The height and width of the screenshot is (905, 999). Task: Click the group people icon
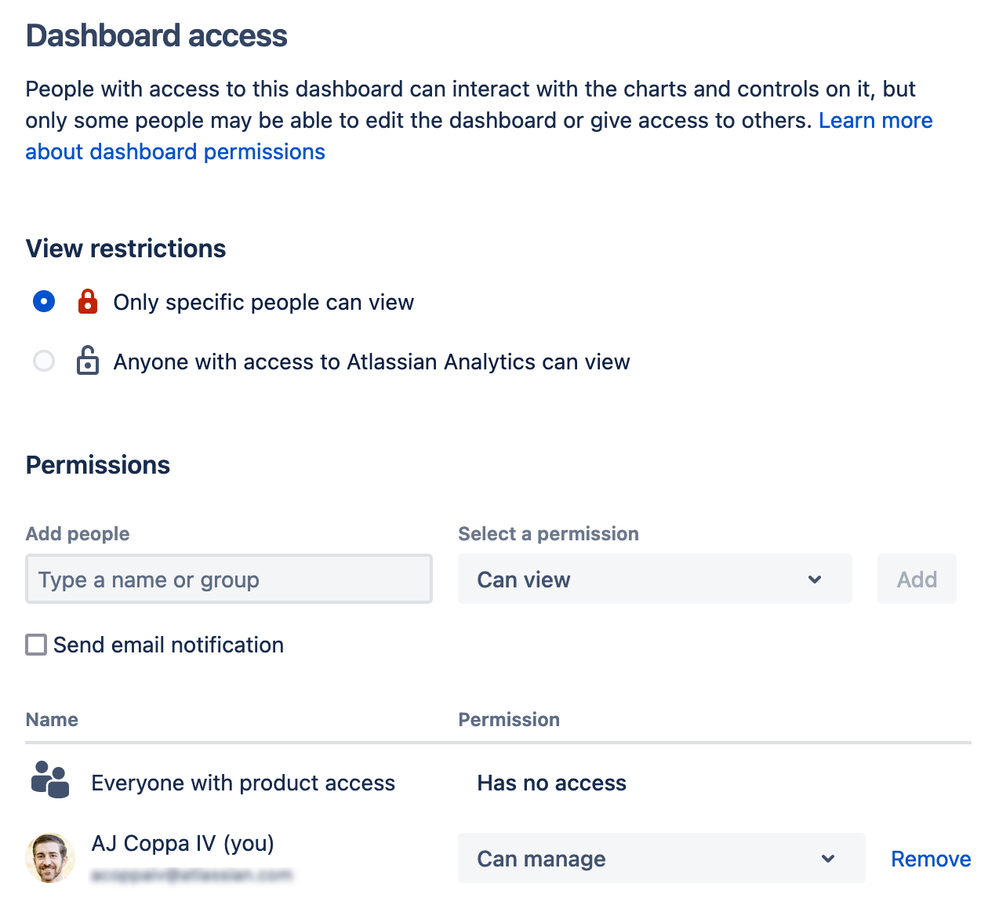tap(50, 780)
